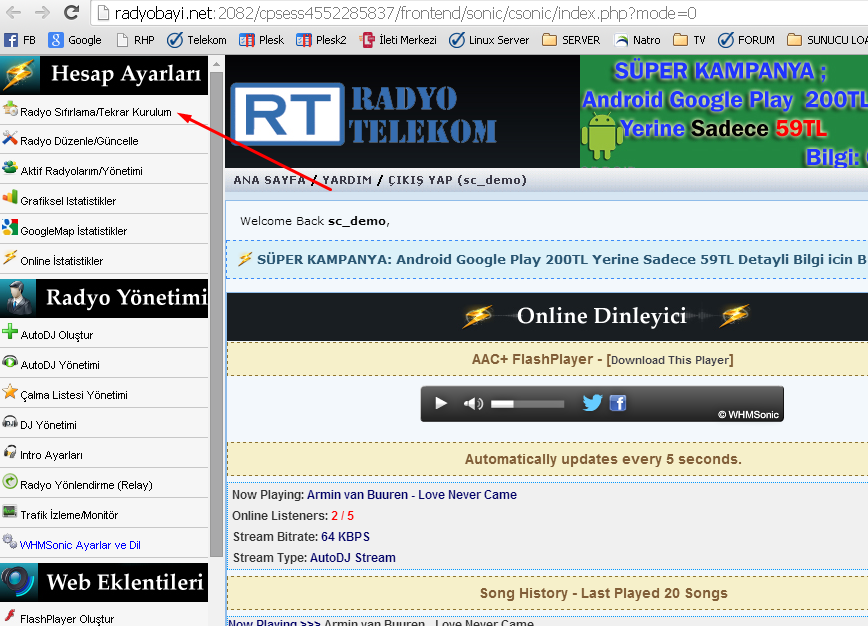Screen dimensions: 868x626
Task: Click the Aktif Radyolarım/Yönetimi icon
Action: point(10,167)
